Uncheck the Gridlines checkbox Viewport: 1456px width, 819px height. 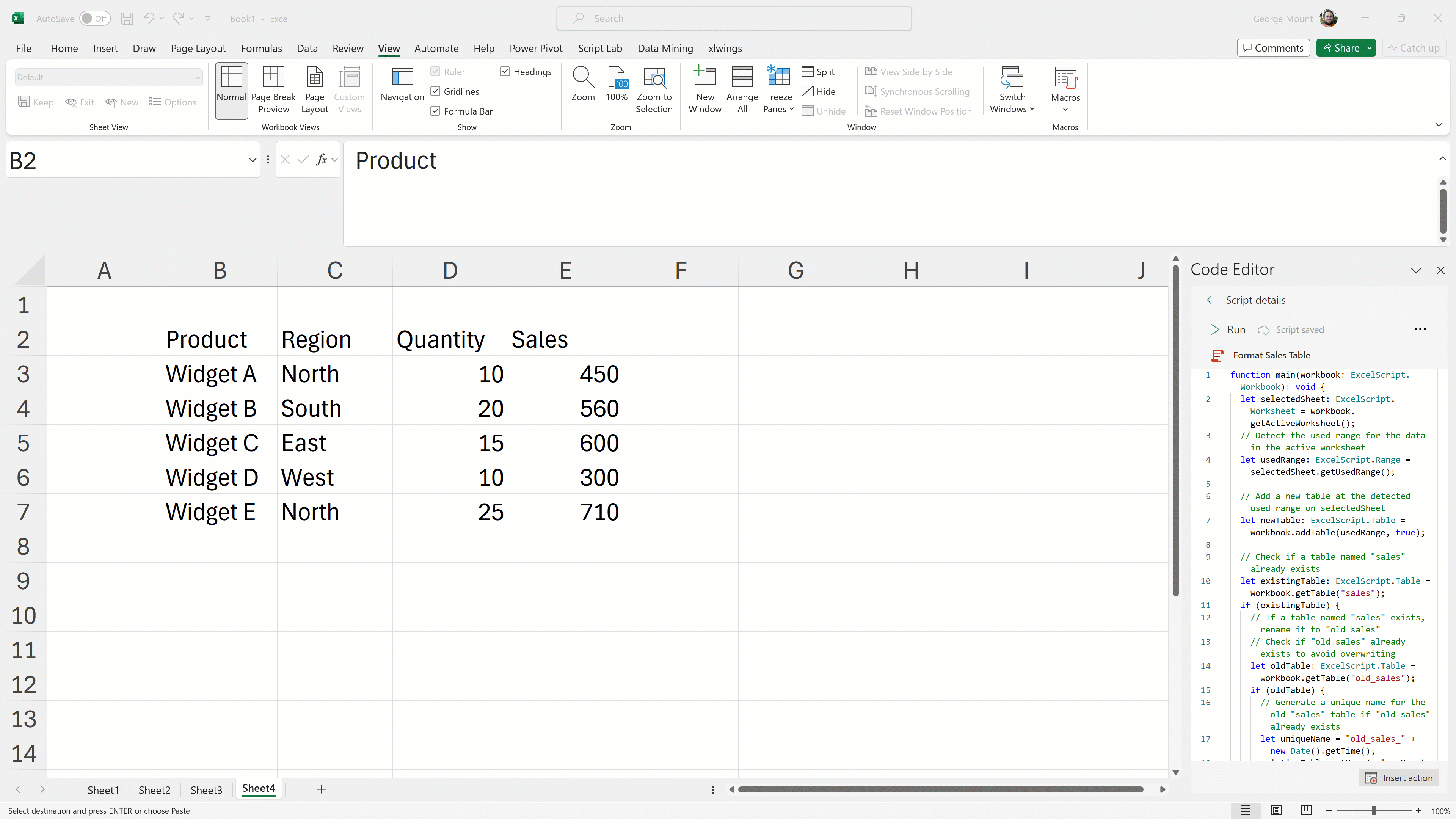[435, 91]
